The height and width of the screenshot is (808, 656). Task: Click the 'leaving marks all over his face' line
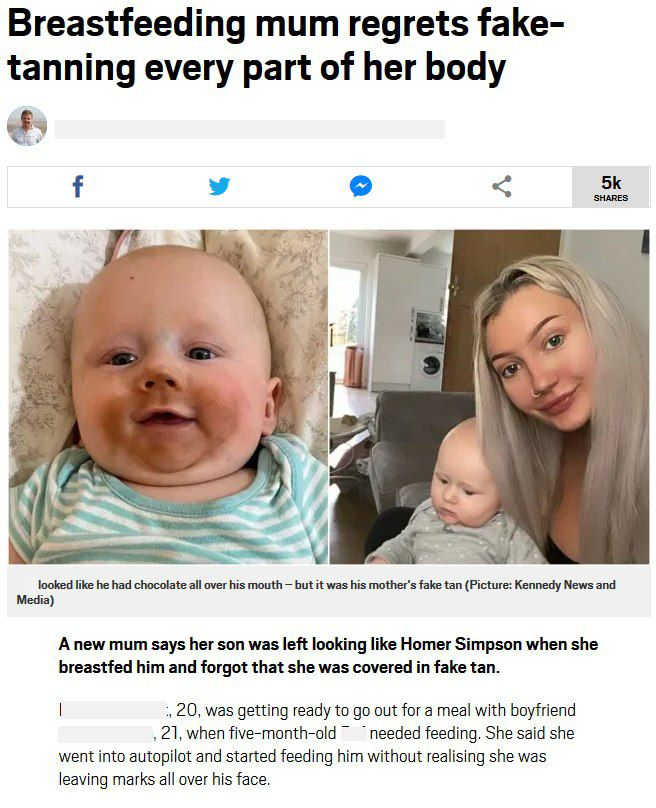click(x=164, y=779)
